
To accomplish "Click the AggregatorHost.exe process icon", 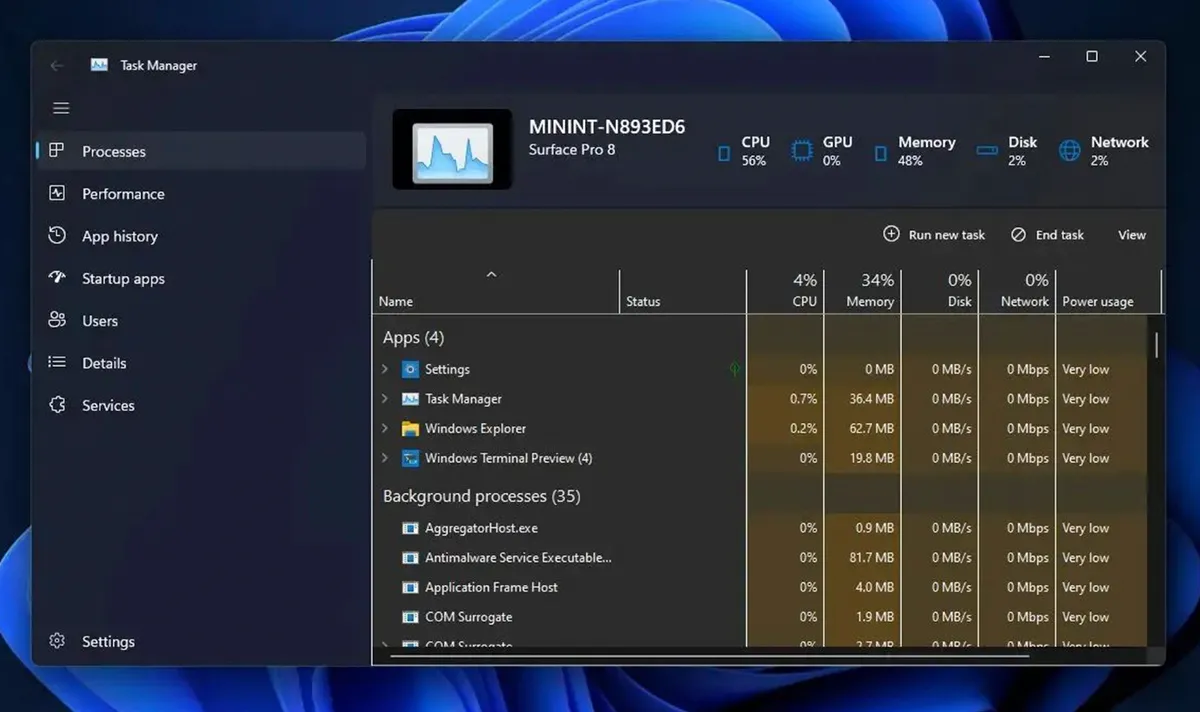I will [410, 528].
